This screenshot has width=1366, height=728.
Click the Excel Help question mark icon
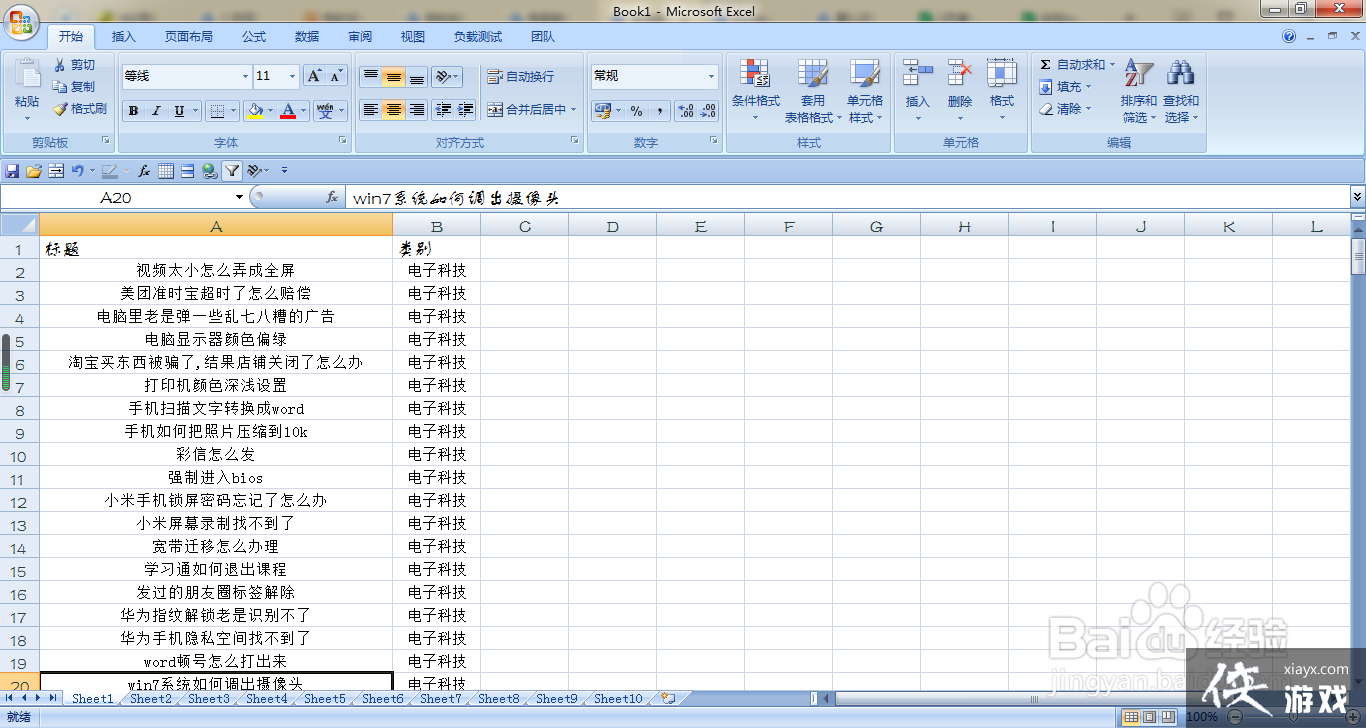(x=1289, y=37)
